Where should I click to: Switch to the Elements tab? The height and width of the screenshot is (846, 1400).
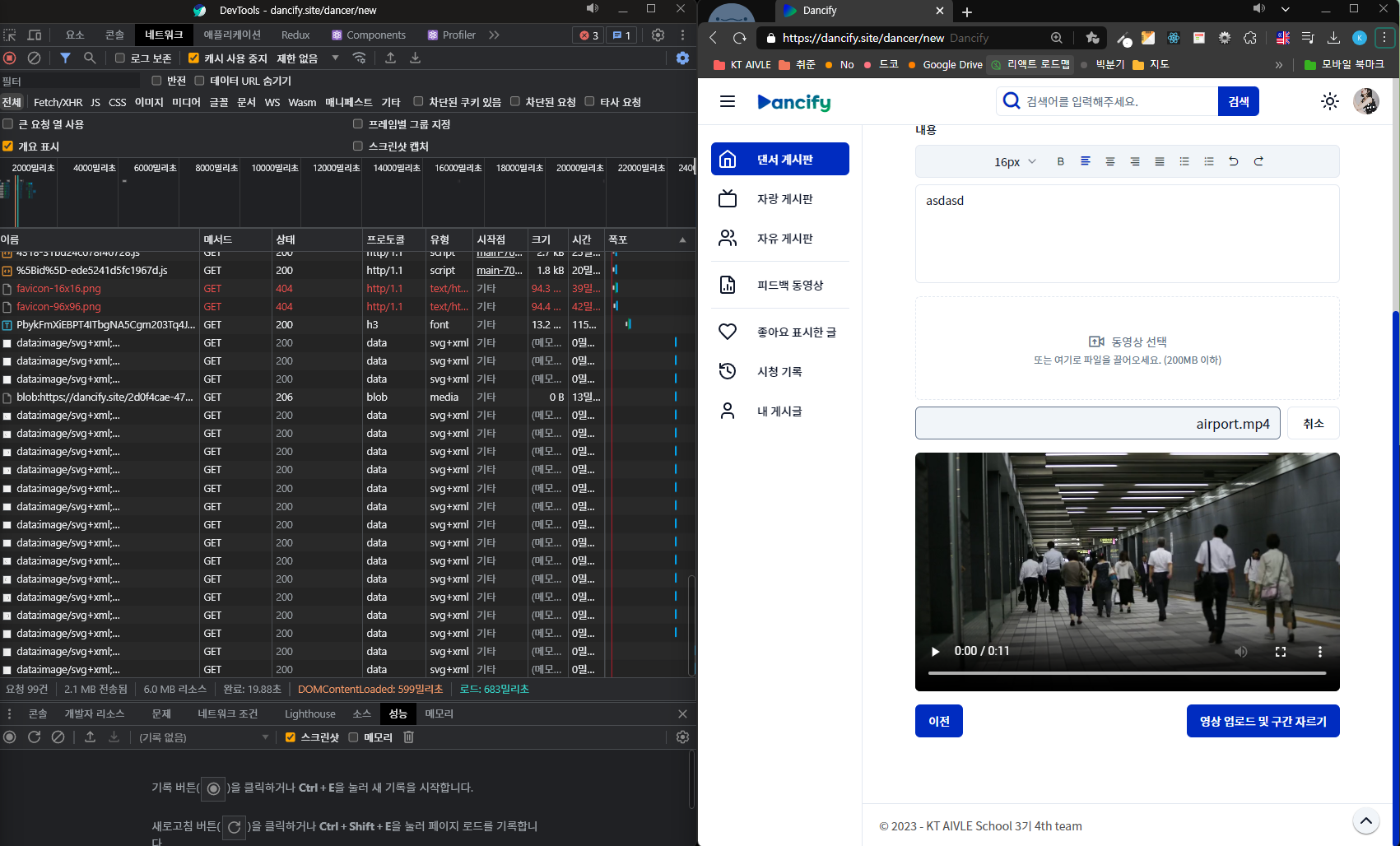click(x=75, y=35)
